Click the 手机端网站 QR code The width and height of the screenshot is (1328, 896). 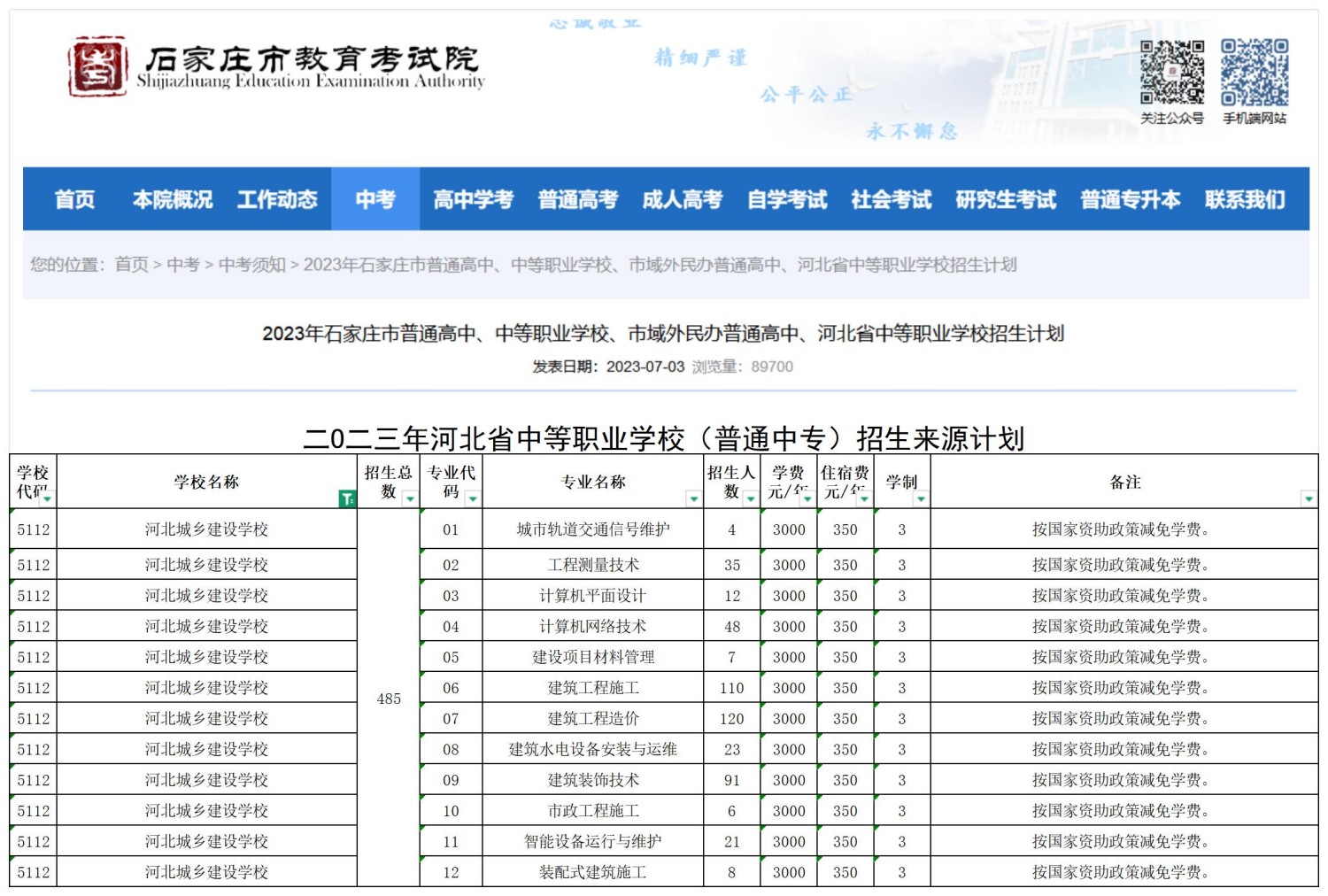tap(1254, 73)
